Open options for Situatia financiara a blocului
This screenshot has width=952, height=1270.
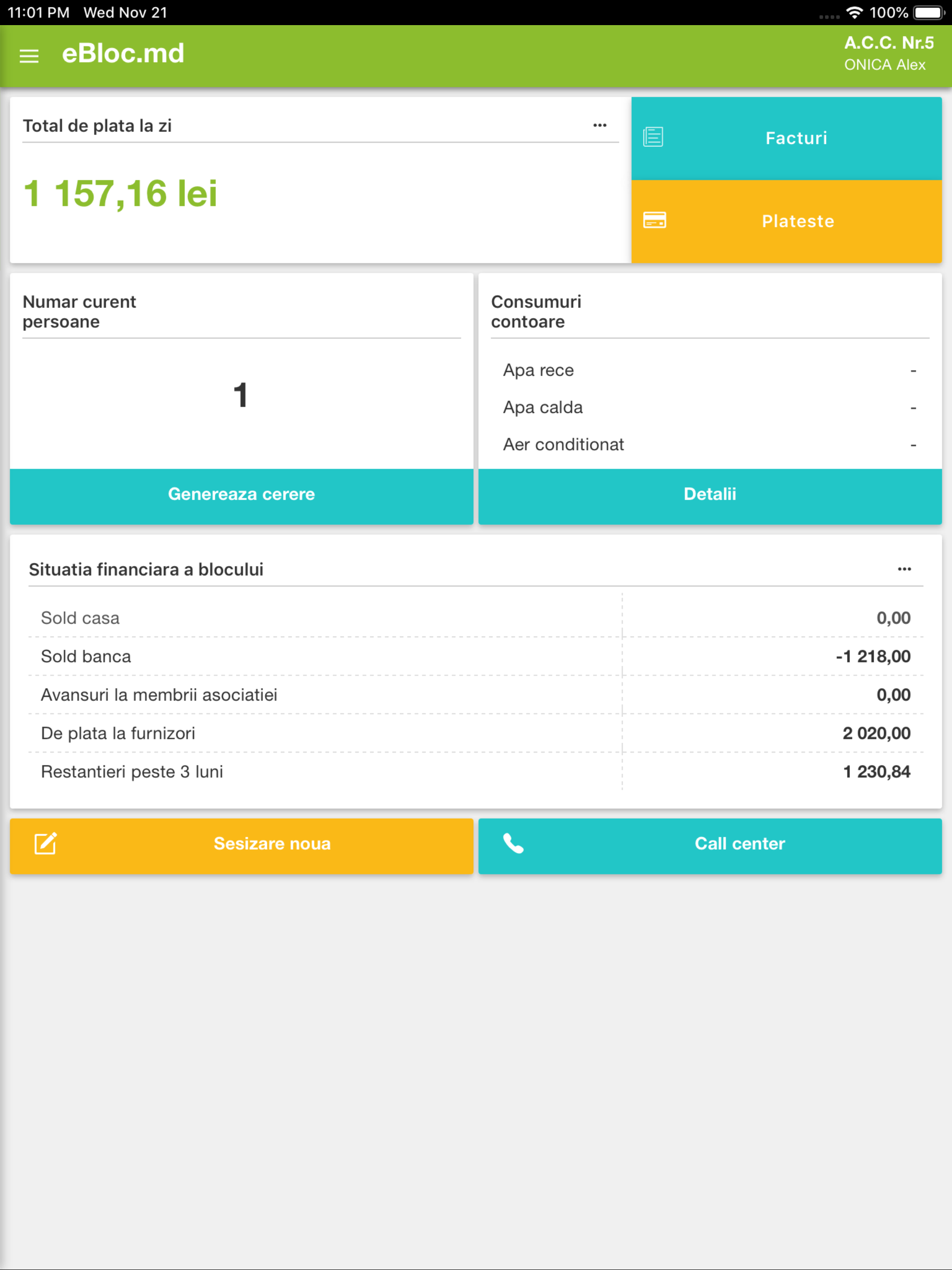coord(904,569)
